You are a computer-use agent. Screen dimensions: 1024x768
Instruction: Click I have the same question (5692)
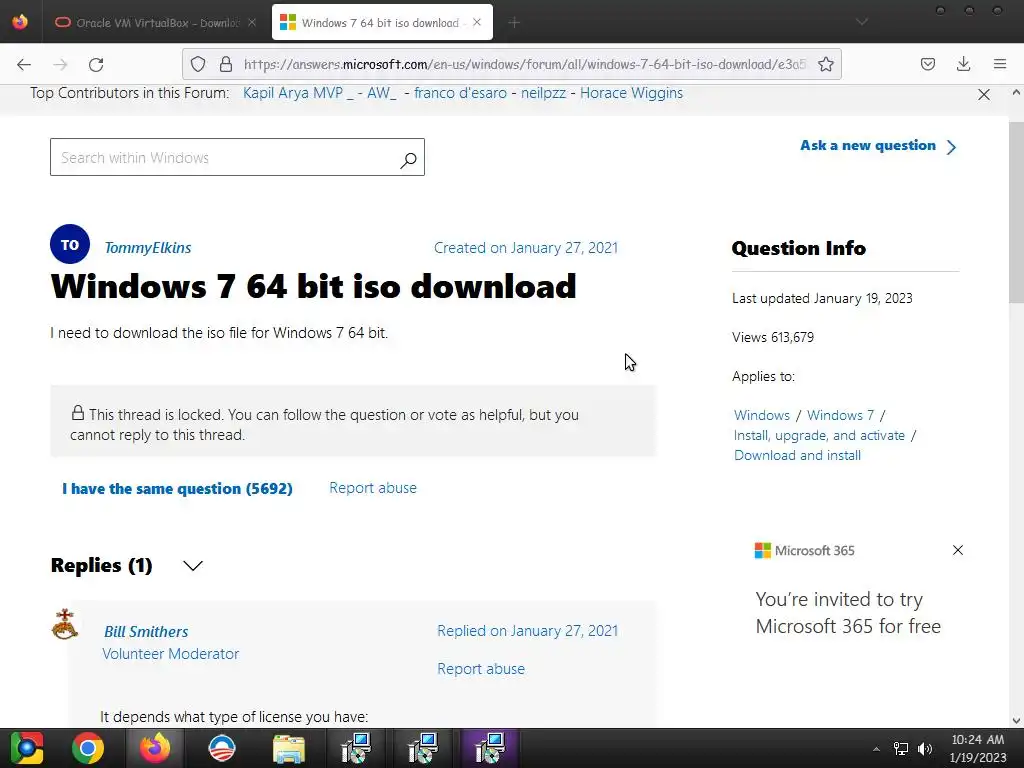[178, 488]
